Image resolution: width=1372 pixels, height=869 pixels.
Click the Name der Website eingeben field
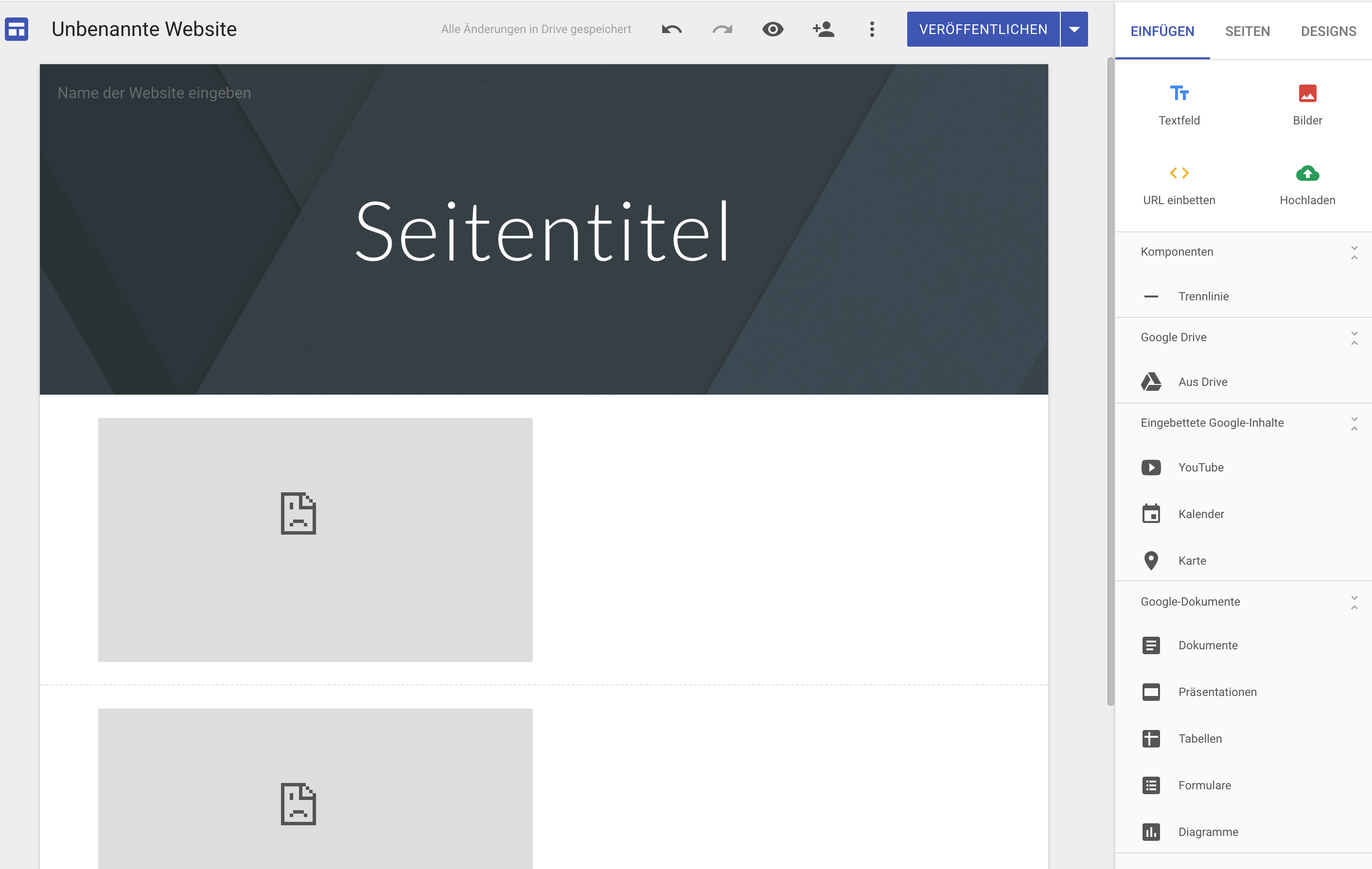pos(154,93)
